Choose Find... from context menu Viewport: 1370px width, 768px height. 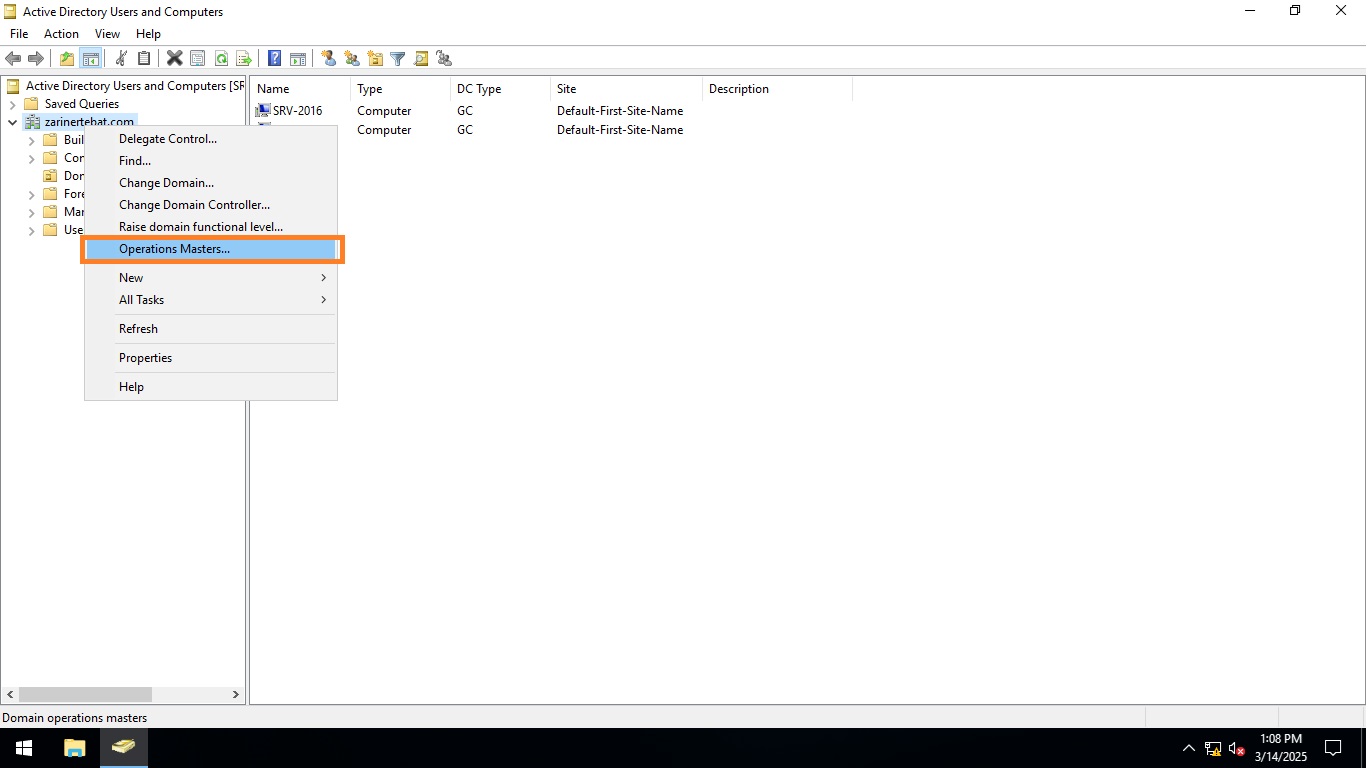(x=211, y=161)
